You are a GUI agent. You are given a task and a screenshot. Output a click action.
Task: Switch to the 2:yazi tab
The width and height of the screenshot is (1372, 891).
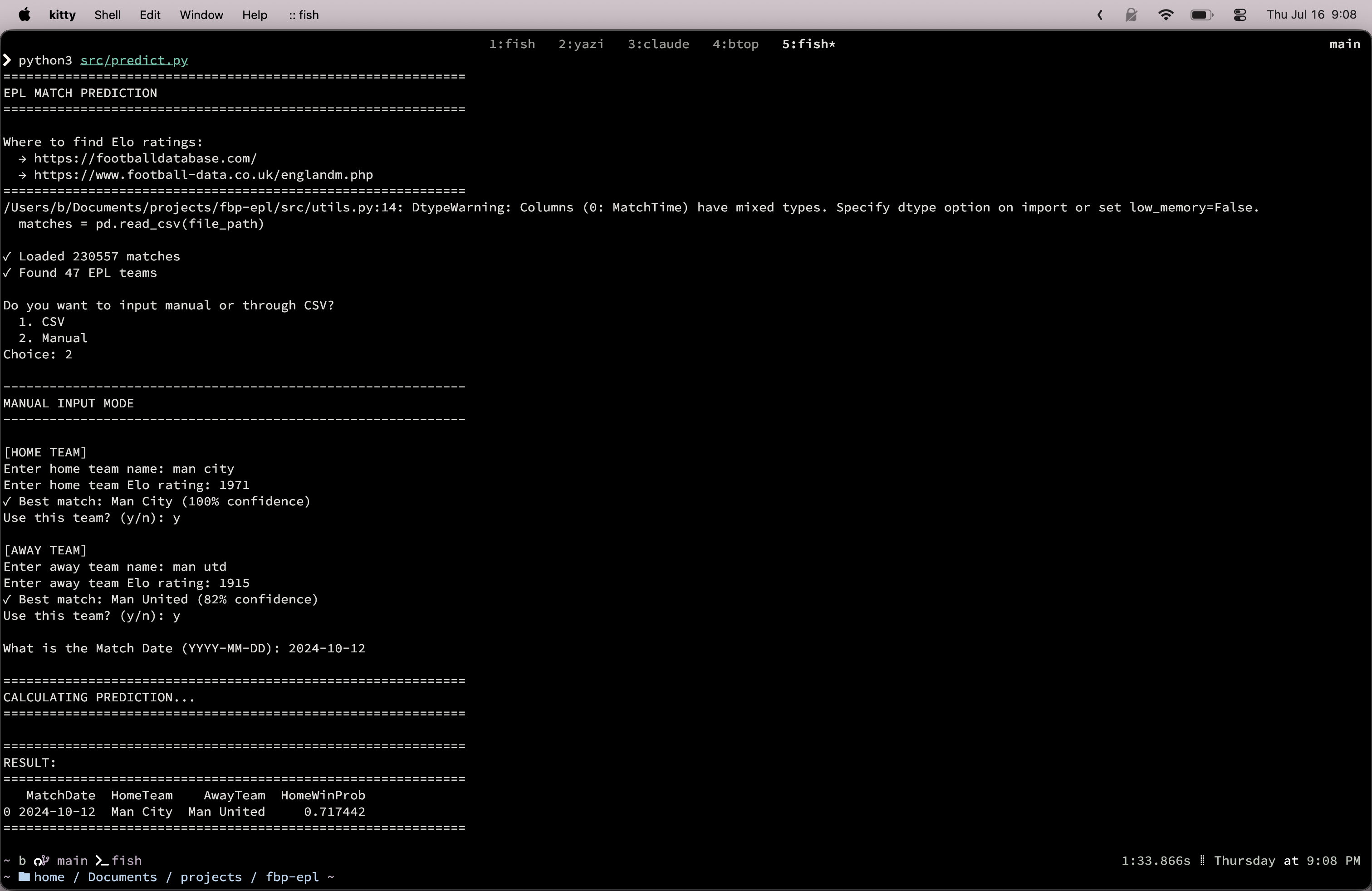point(581,44)
